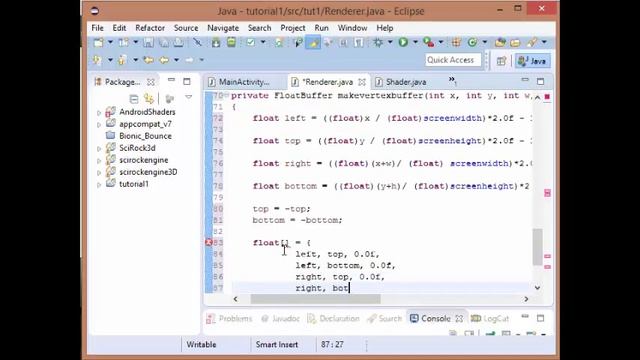Click the lint check checkbox icon in toolbar

pos(251,42)
